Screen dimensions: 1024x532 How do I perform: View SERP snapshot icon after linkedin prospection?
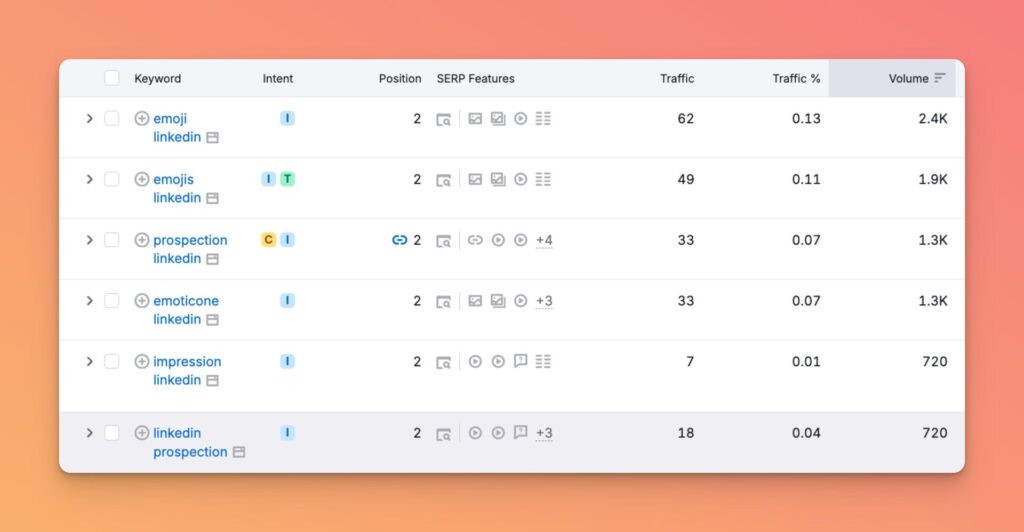coord(239,452)
